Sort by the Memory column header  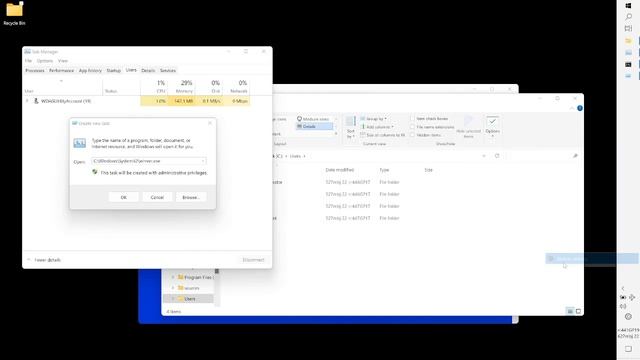(x=181, y=87)
